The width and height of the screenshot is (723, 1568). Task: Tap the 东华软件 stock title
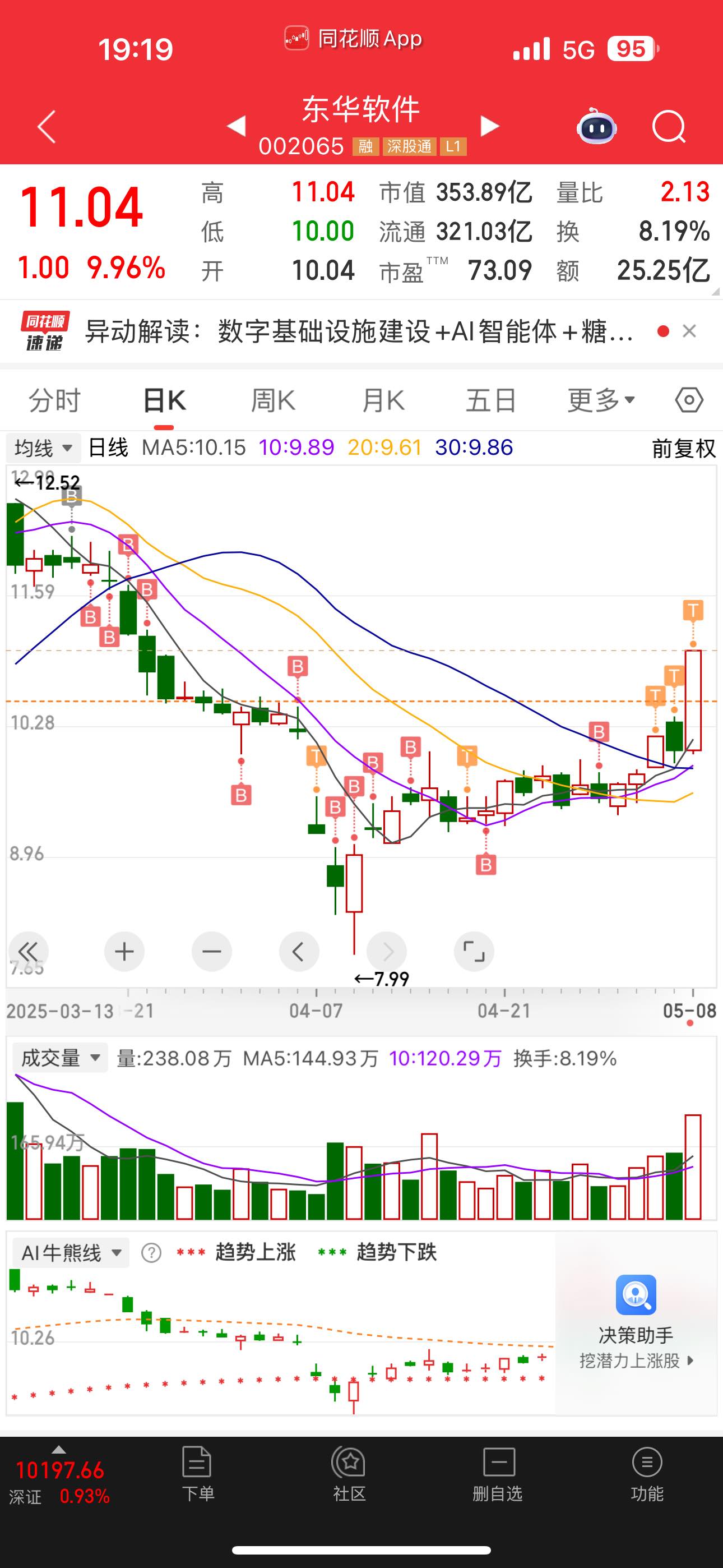pyautogui.click(x=361, y=109)
